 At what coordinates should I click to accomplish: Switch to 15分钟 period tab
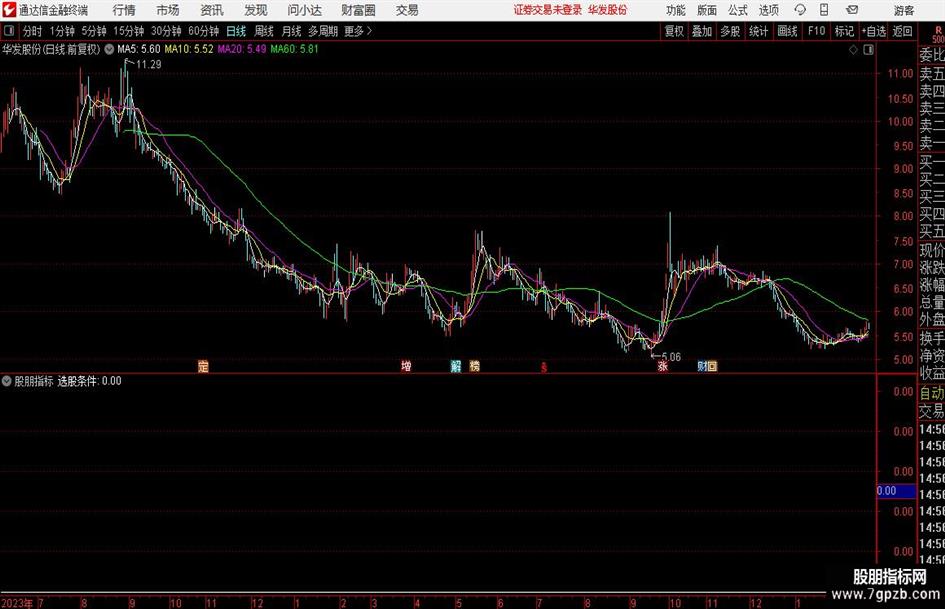pyautogui.click(x=129, y=31)
